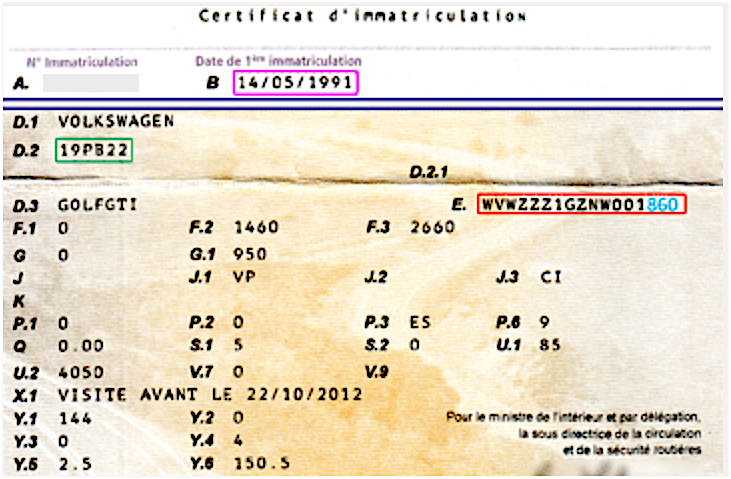Click the 'Date de 1ère immatriculation' label
The height and width of the screenshot is (479, 731).
tap(278, 61)
